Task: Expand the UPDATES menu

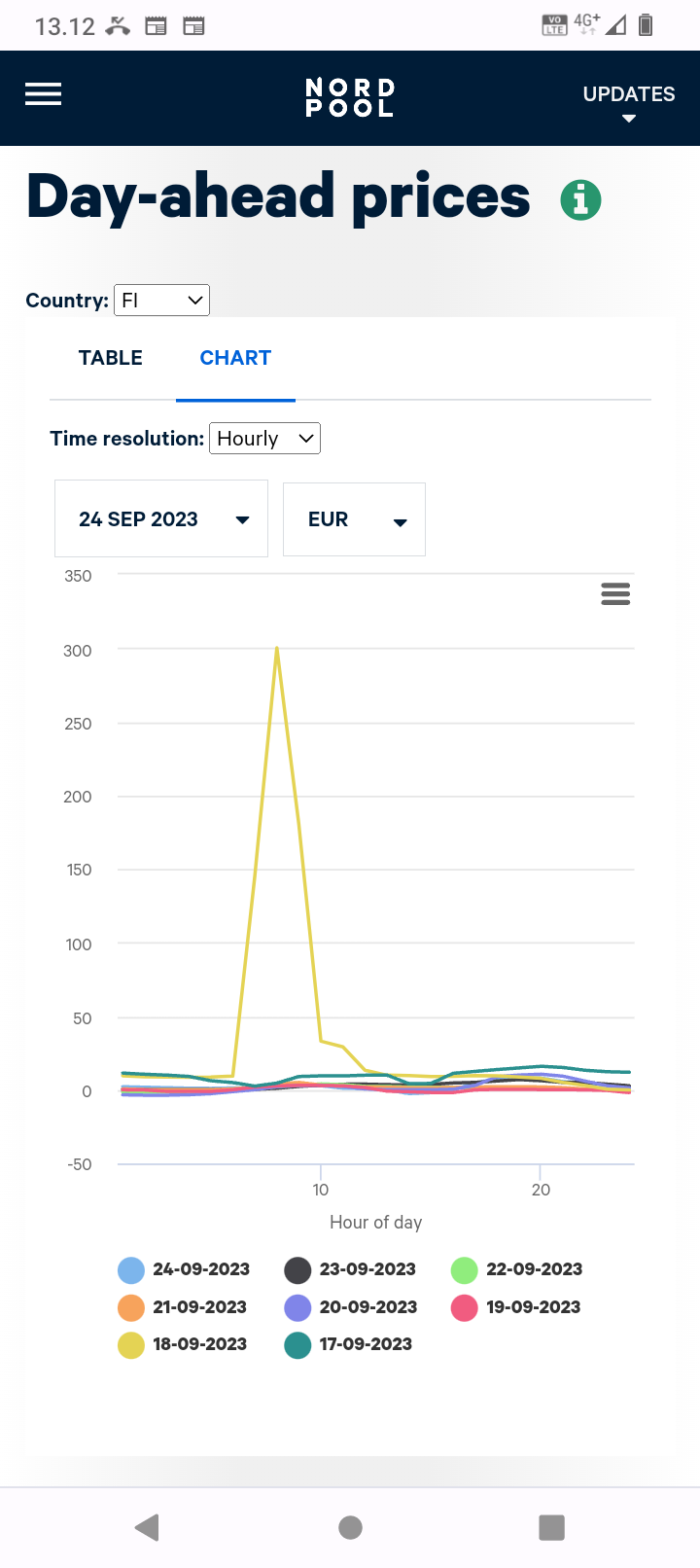Action: [x=628, y=100]
